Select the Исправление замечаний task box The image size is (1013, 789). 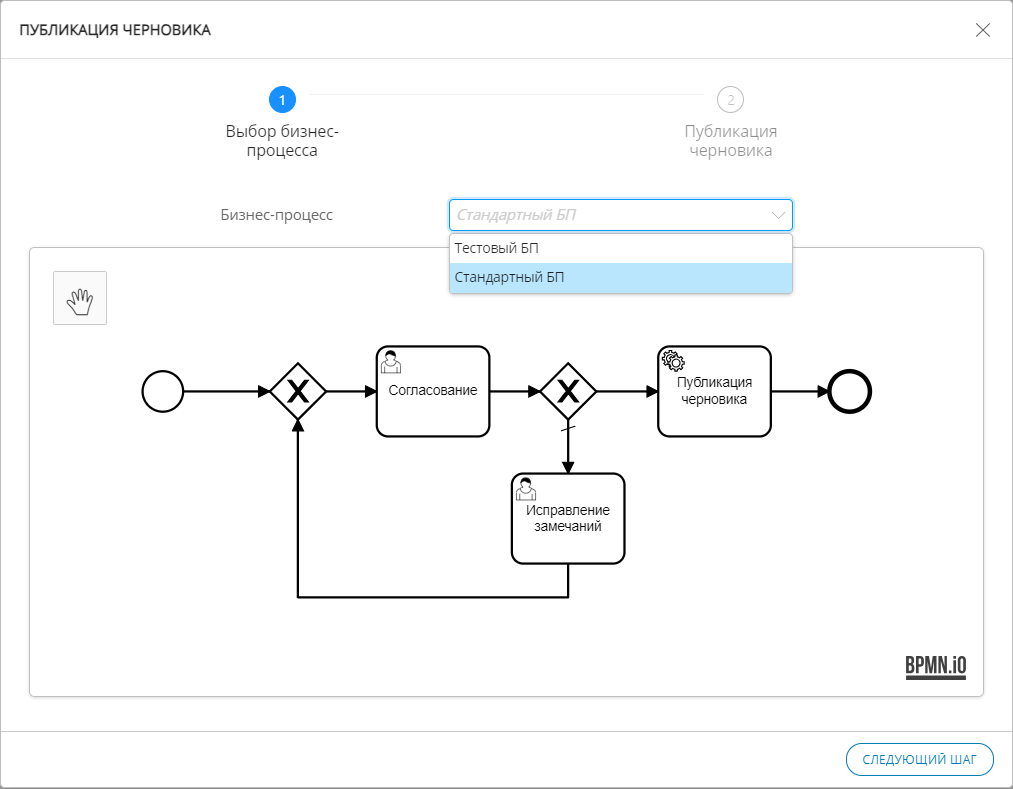568,530
